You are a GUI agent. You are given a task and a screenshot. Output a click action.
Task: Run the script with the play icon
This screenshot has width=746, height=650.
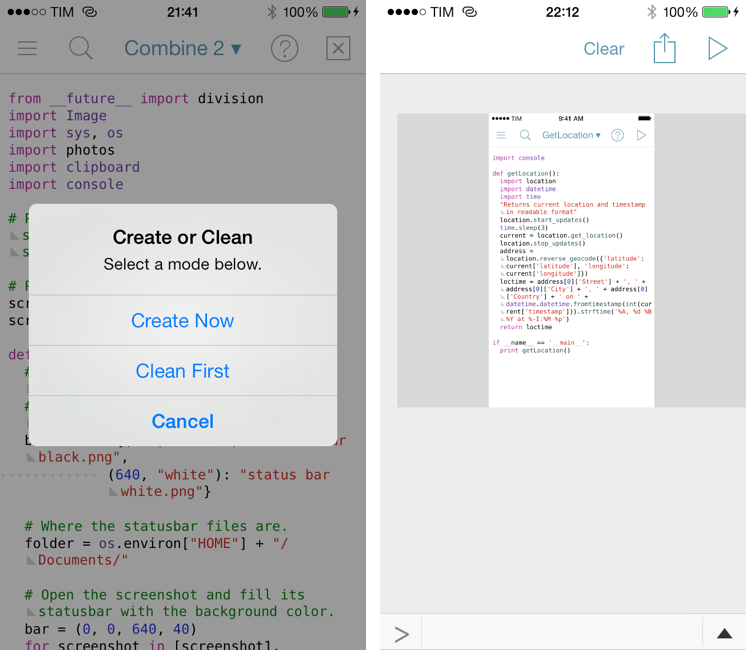pyautogui.click(x=717, y=48)
